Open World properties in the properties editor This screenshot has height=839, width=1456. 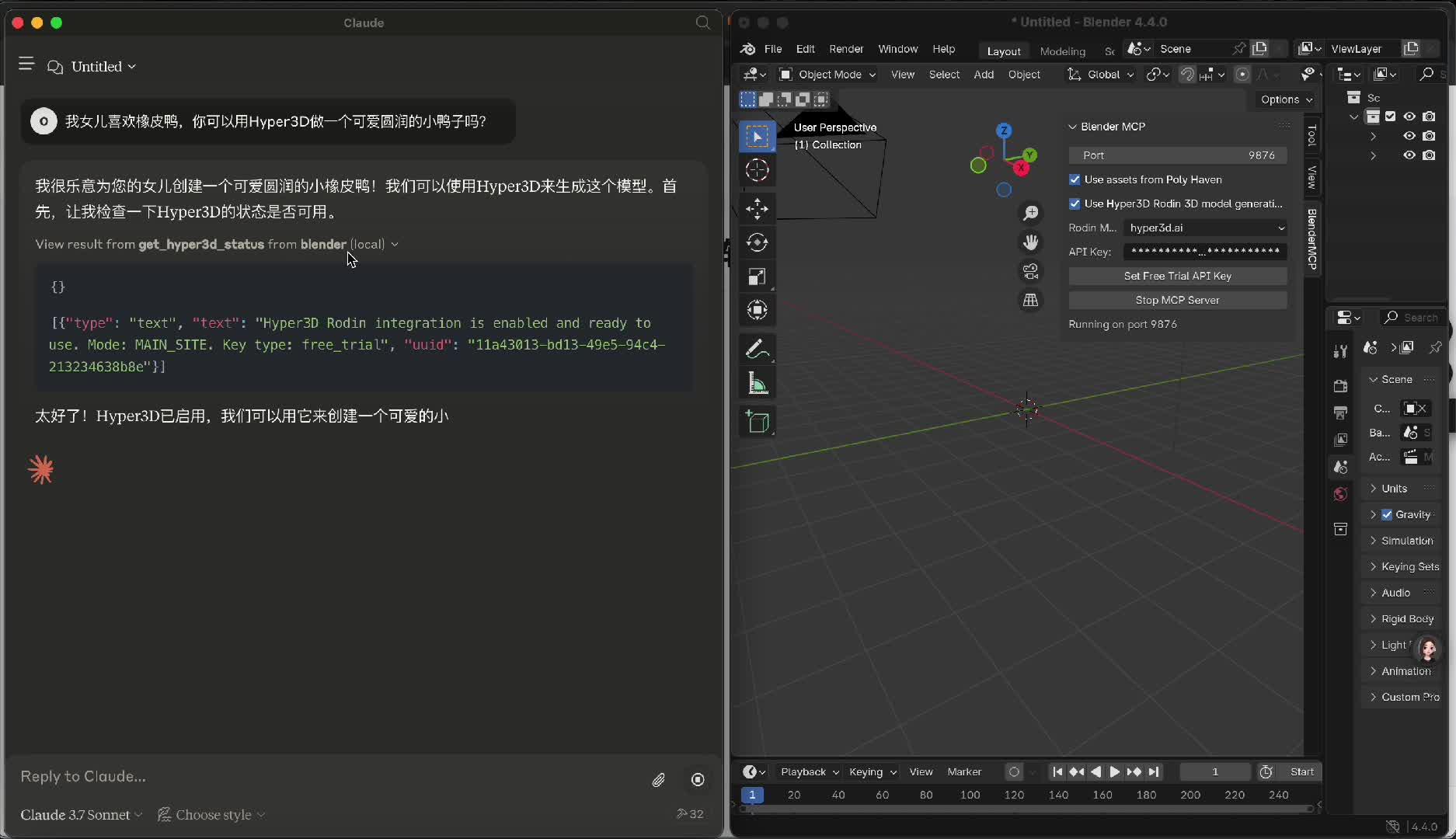1339,494
